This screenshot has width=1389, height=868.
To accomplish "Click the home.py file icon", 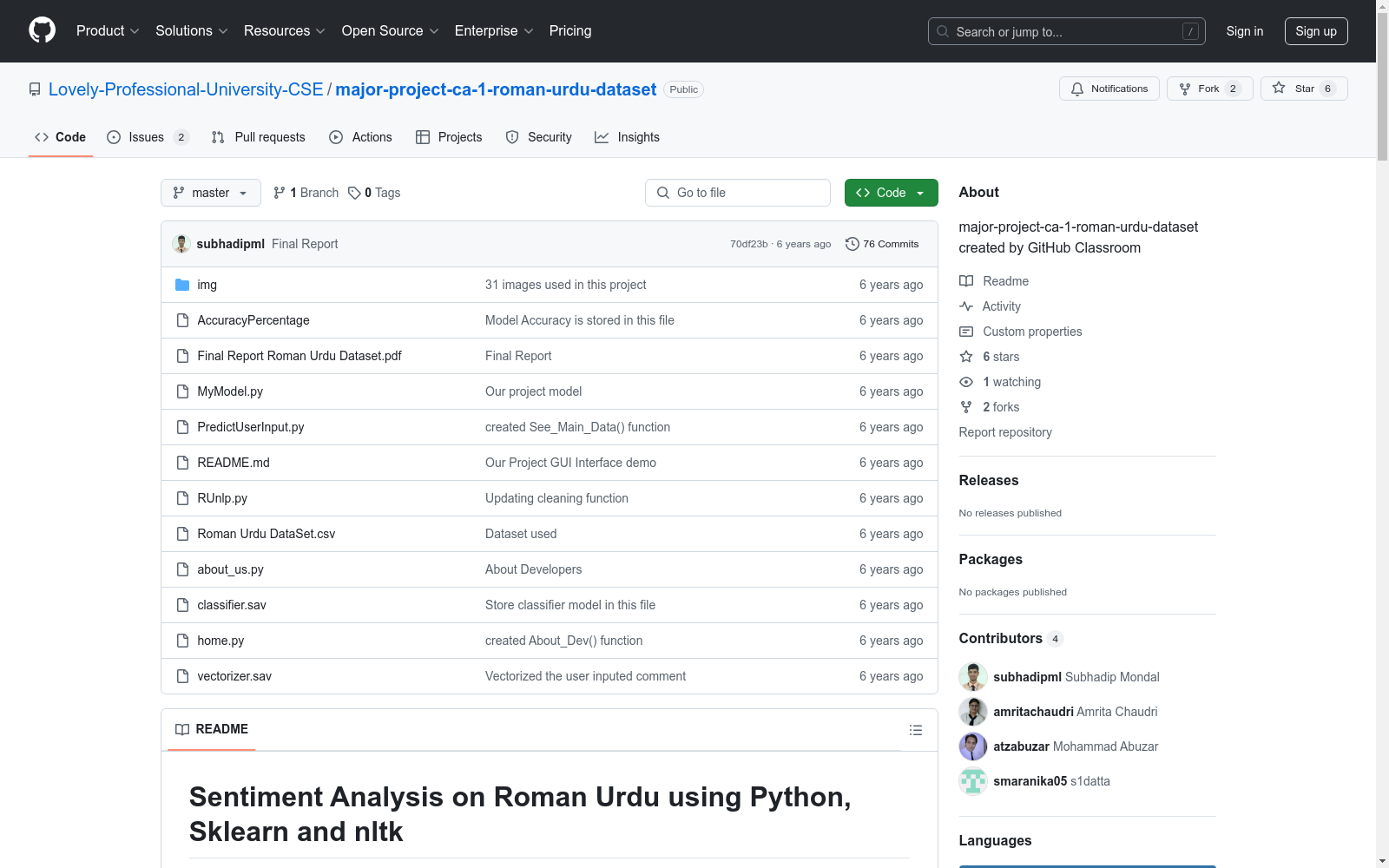I will 182,641.
